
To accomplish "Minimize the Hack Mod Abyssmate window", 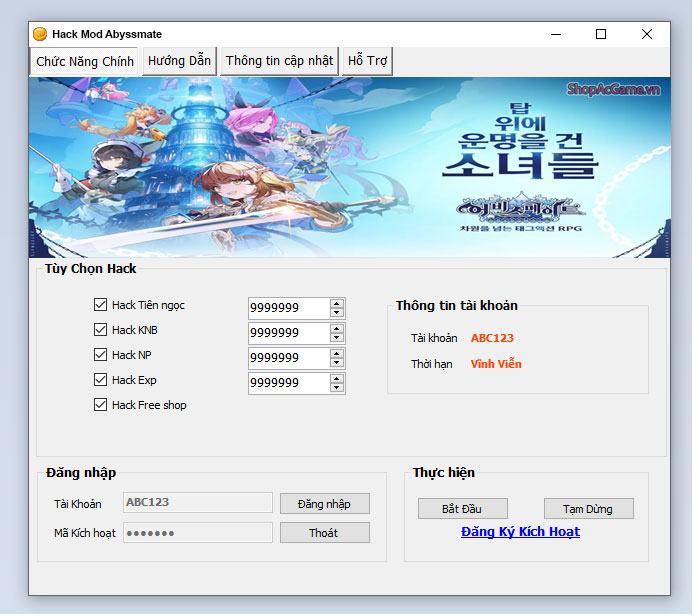I will (x=556, y=34).
